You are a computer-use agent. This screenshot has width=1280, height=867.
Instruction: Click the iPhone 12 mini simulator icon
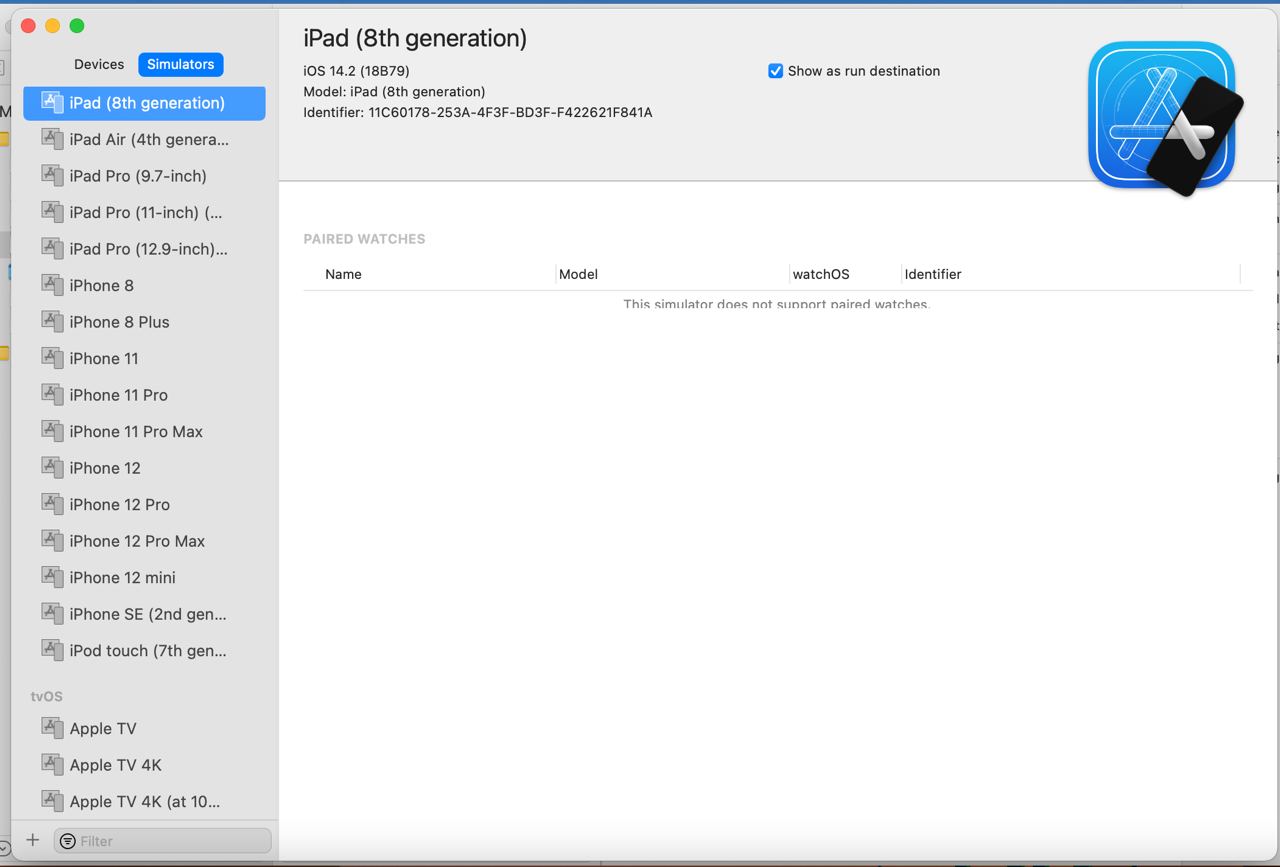(52, 576)
